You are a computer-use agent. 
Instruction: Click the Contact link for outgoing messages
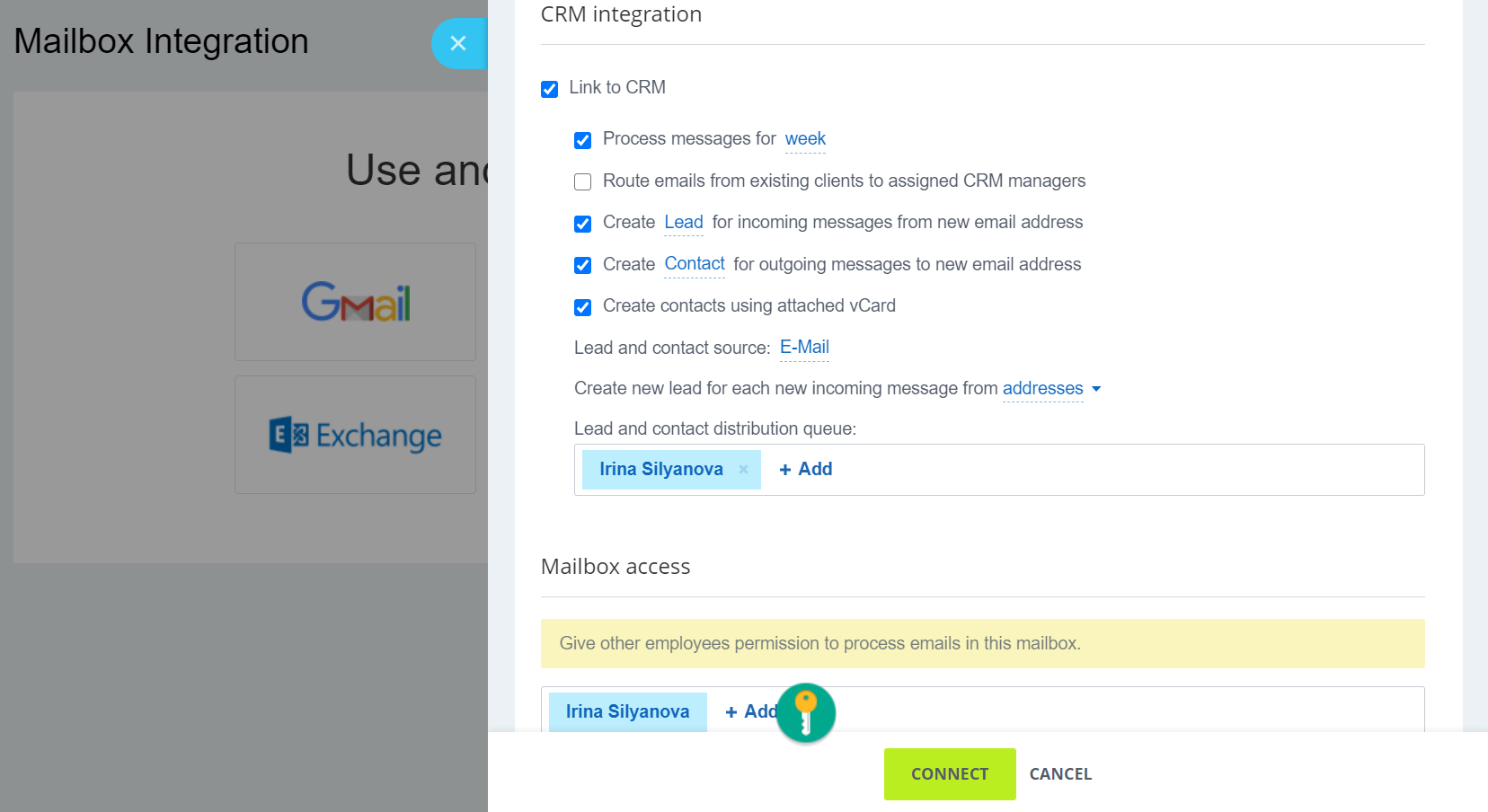[694, 263]
